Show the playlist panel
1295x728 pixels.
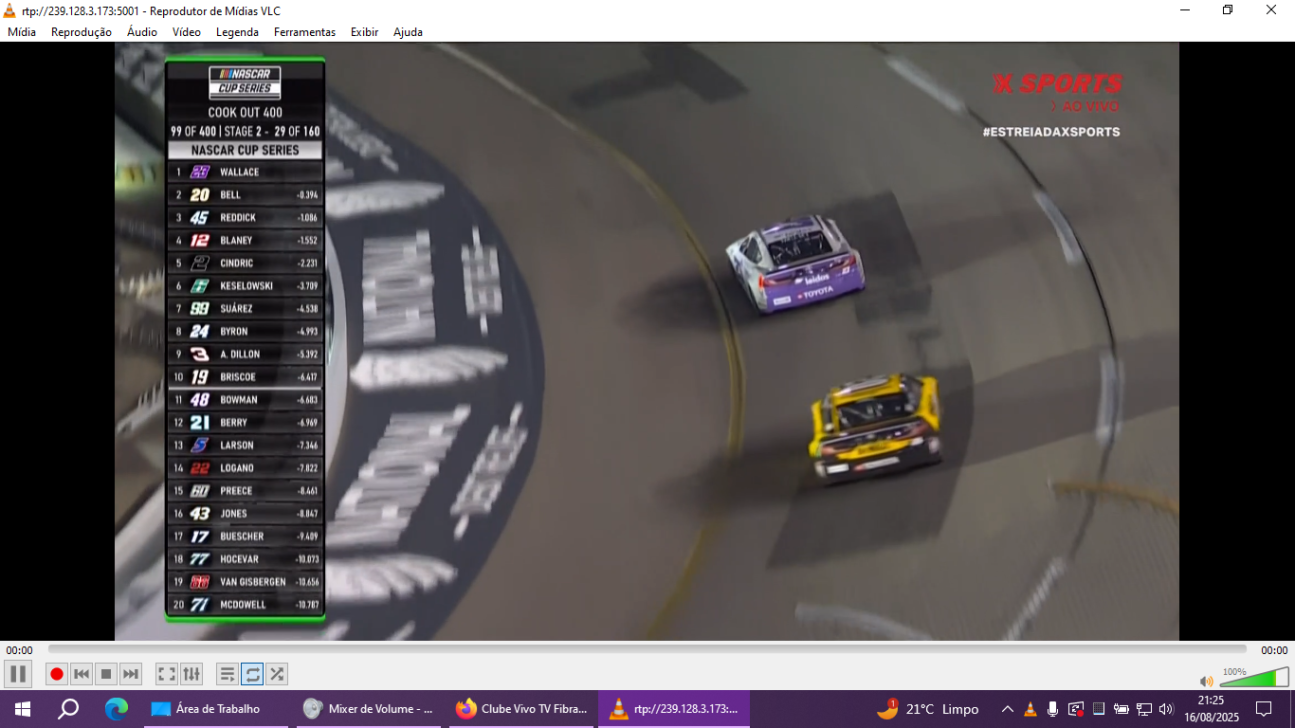pyautogui.click(x=227, y=674)
